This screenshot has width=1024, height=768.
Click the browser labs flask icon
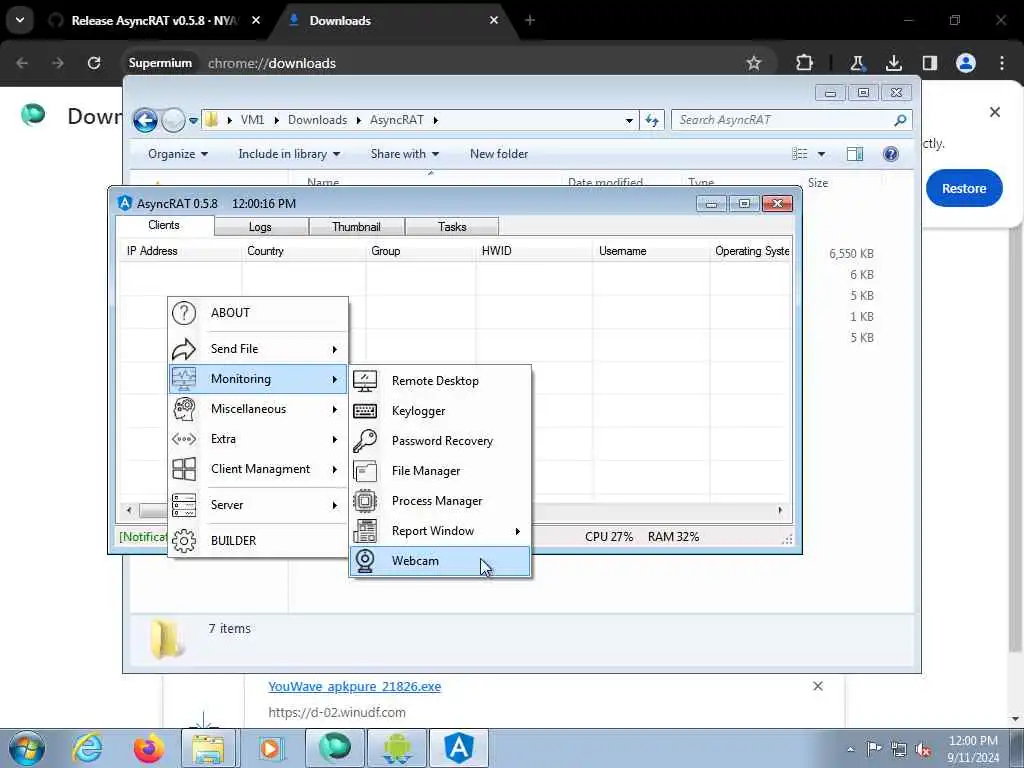click(857, 63)
